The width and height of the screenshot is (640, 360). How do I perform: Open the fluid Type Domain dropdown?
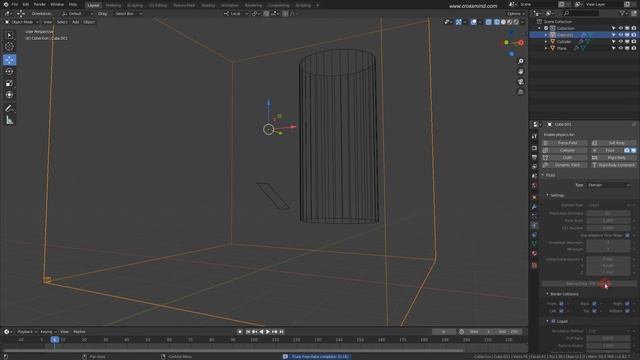click(609, 185)
